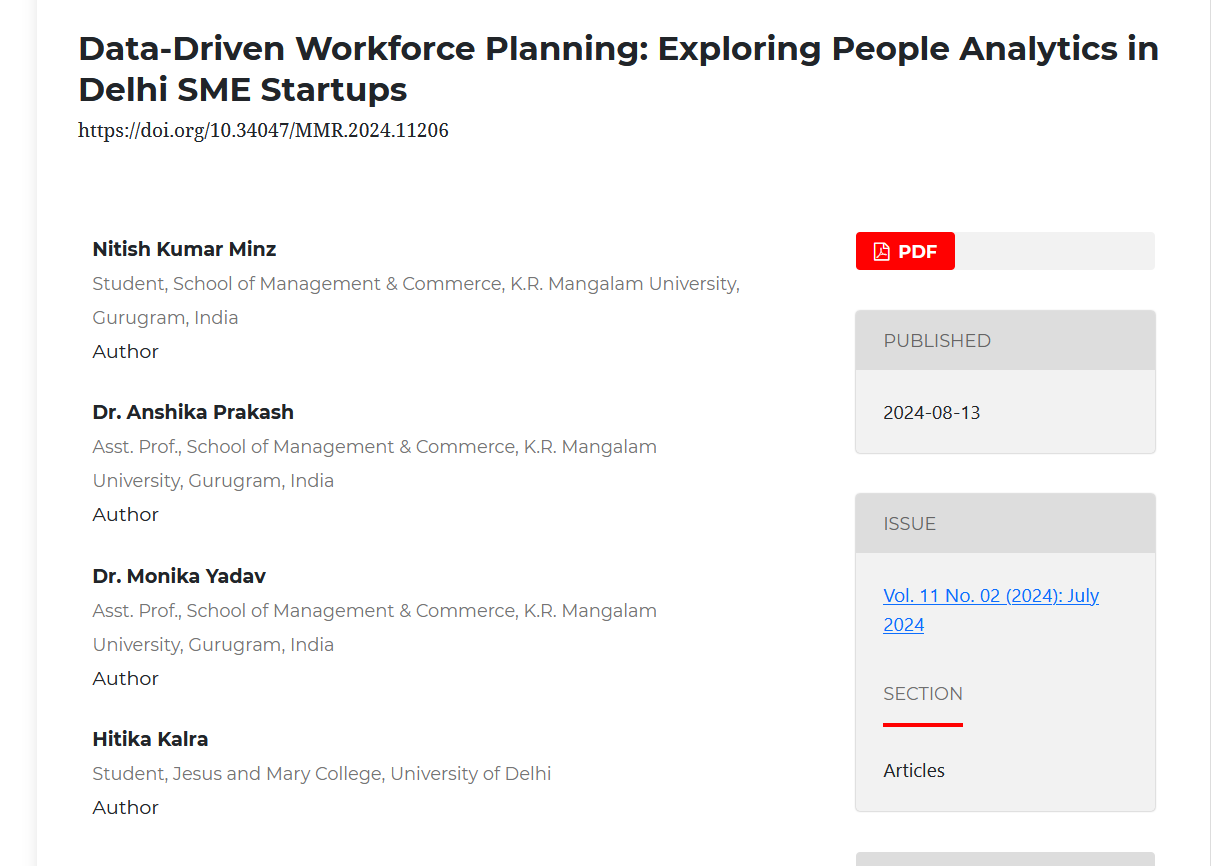Select author name Hitika Kalra
The height and width of the screenshot is (866, 1222).
pos(150,739)
